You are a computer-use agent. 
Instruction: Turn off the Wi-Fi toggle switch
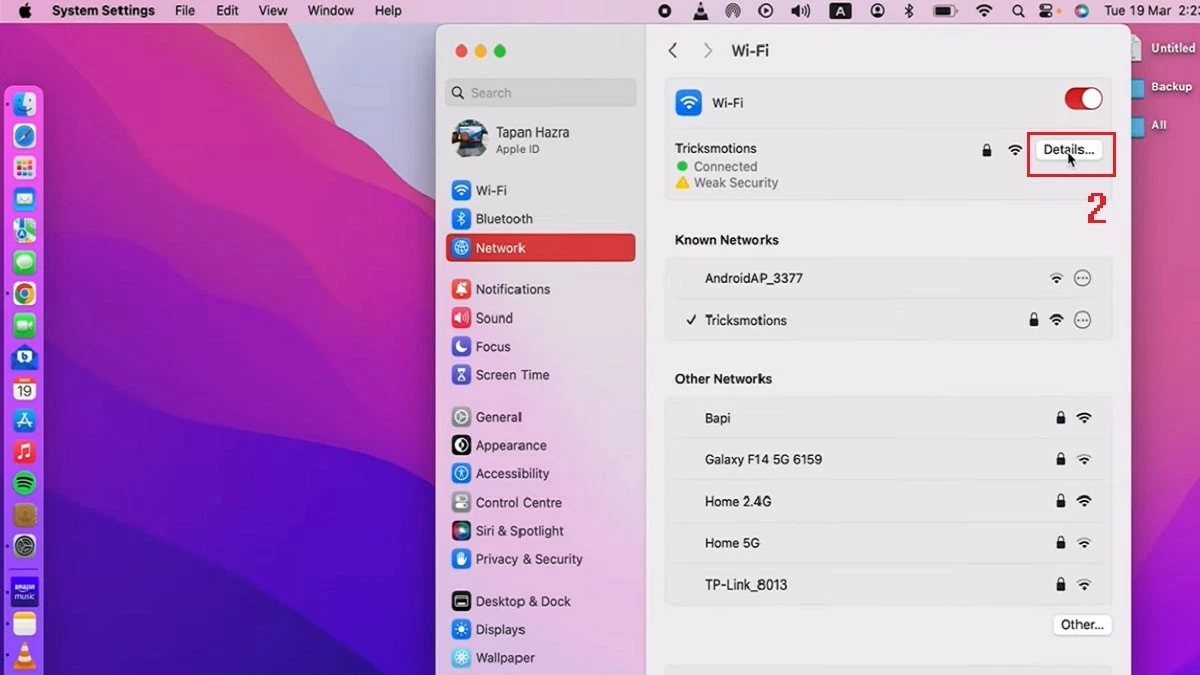[1083, 99]
